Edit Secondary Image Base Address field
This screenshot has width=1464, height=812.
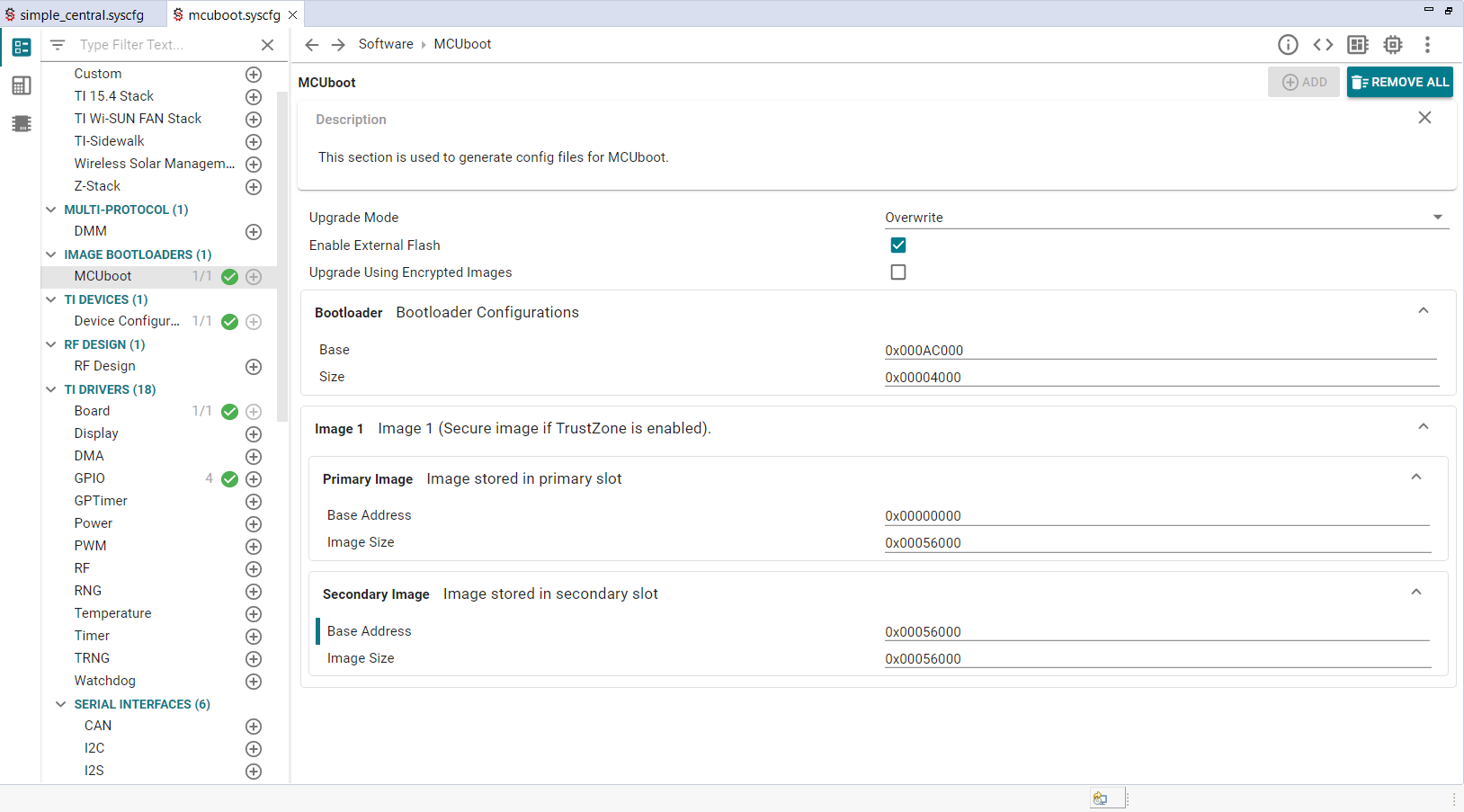(1157, 631)
